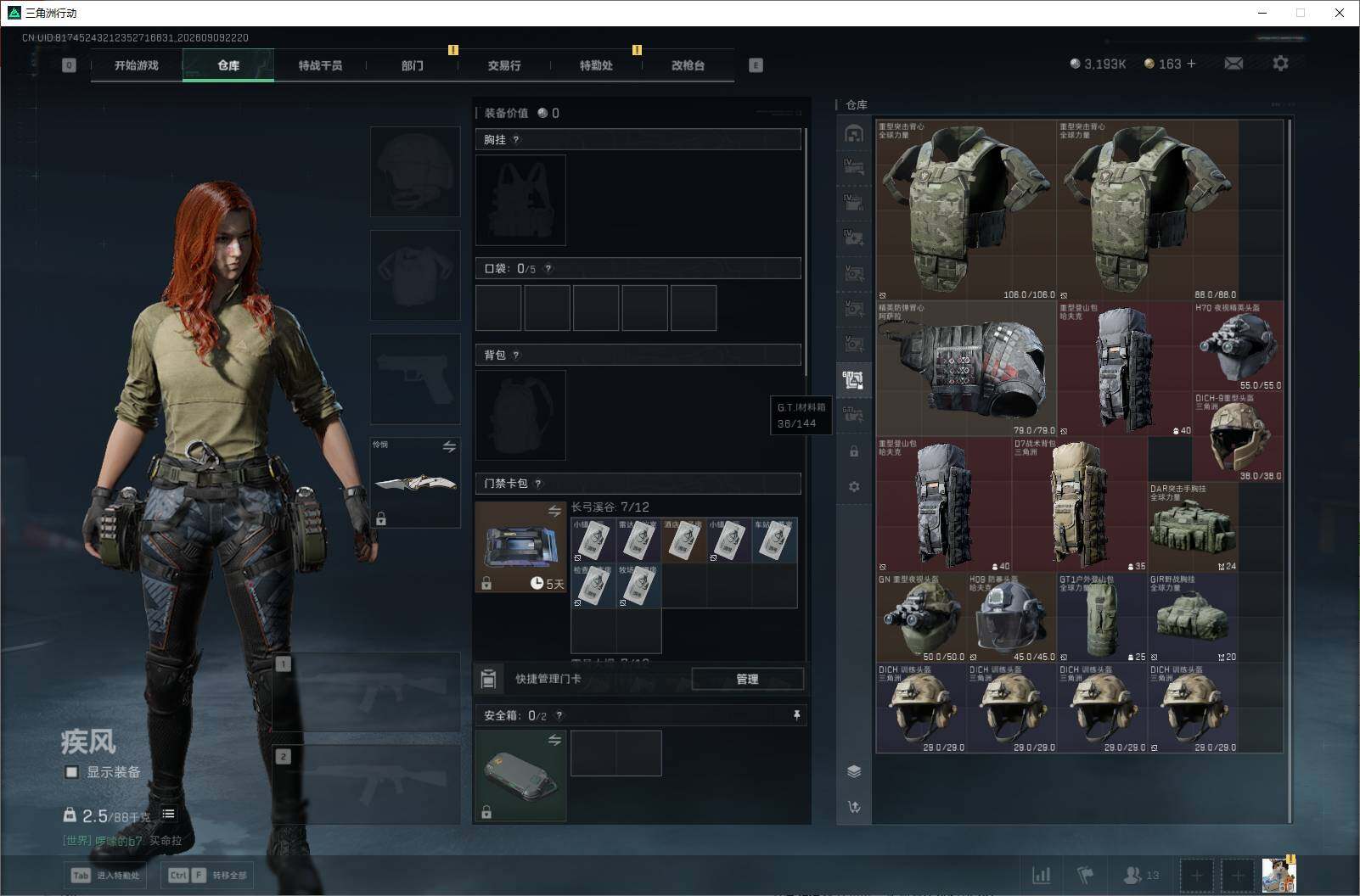Toggle swap arrows on safe box
1360x896 pixels.
coord(554,740)
